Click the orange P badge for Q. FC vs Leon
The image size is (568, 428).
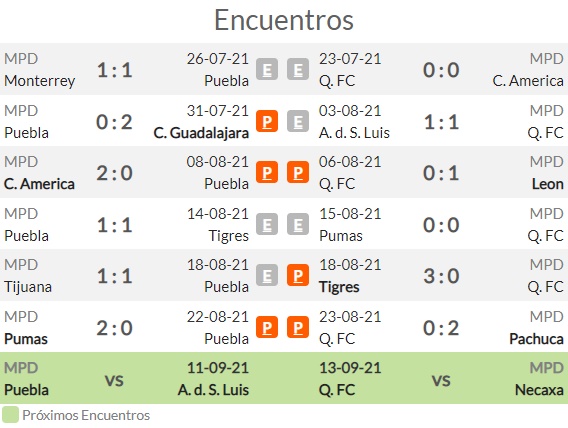(298, 172)
